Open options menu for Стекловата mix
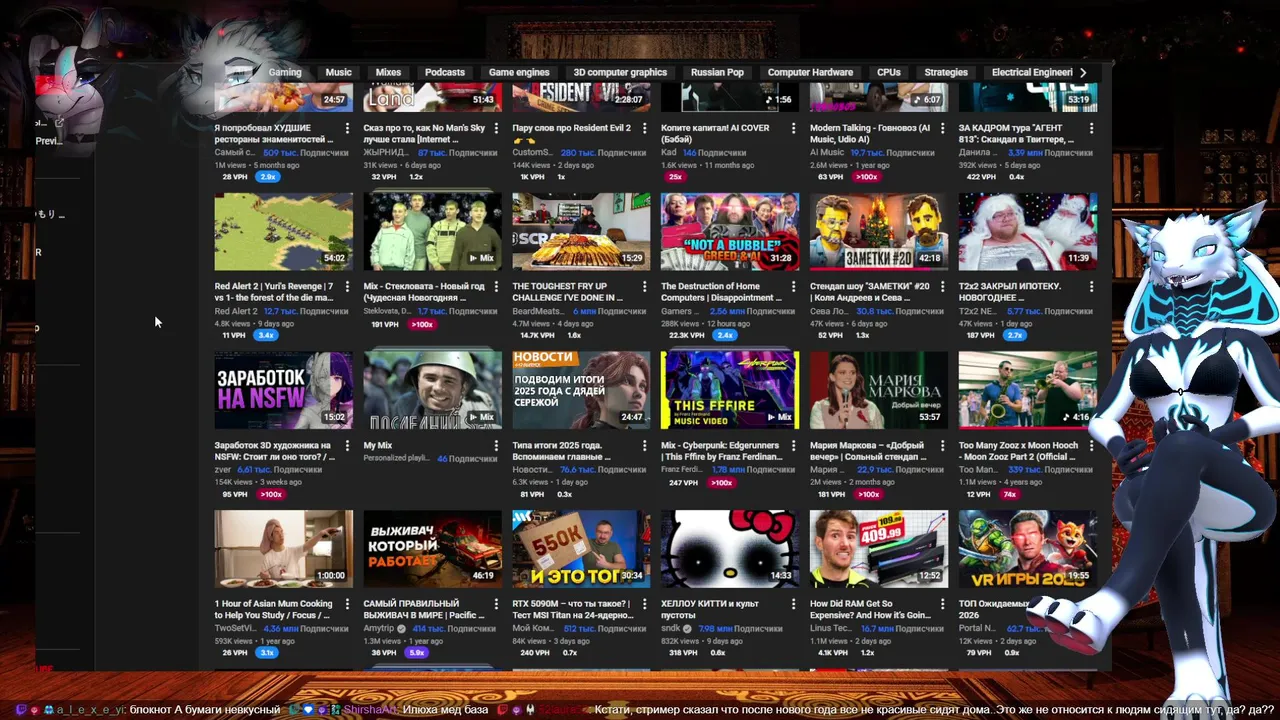The width and height of the screenshot is (1280, 720). point(496,287)
